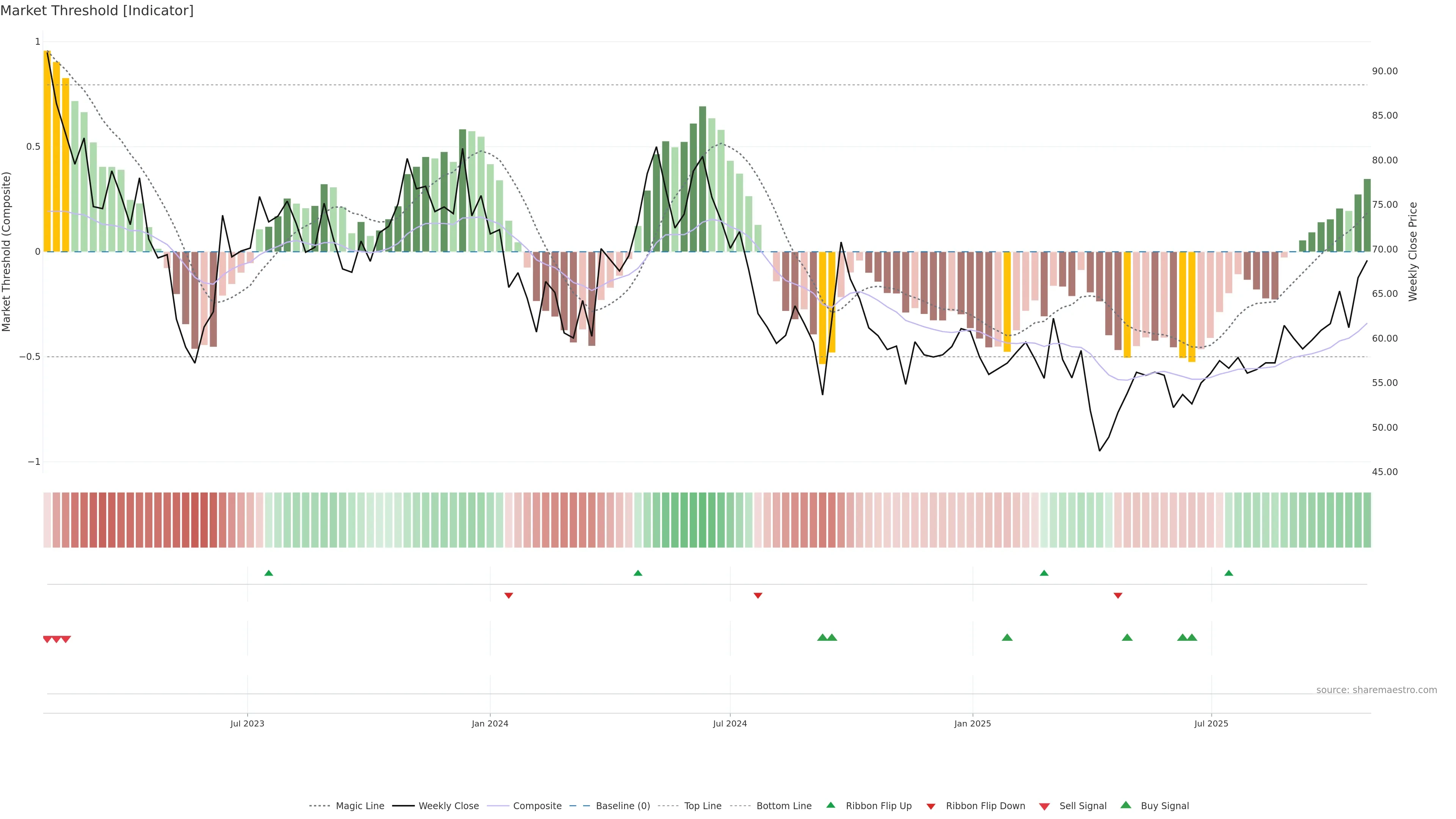The image size is (1456, 819).
Task: Click ribbon flip down marker just after Jan 2024
Action: pyautogui.click(x=509, y=595)
